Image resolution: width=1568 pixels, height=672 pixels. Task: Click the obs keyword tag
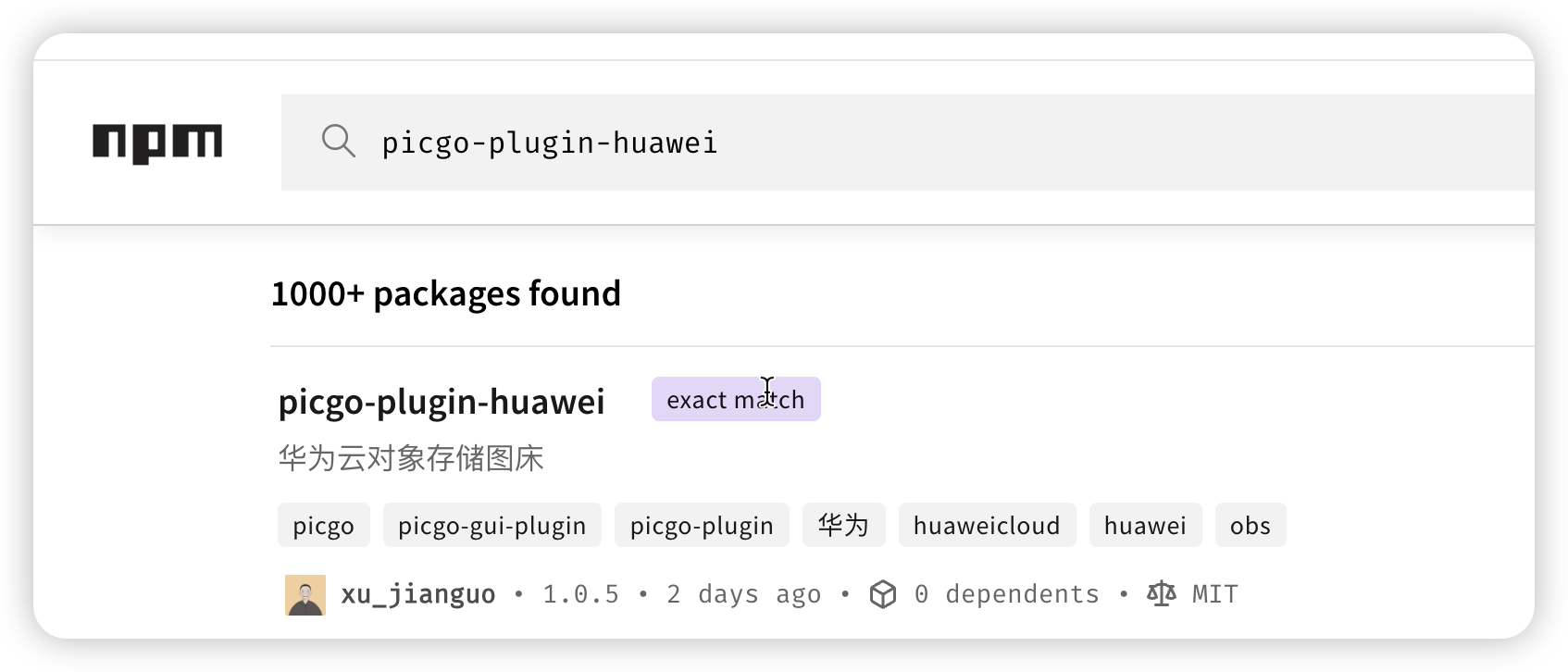tap(1251, 525)
